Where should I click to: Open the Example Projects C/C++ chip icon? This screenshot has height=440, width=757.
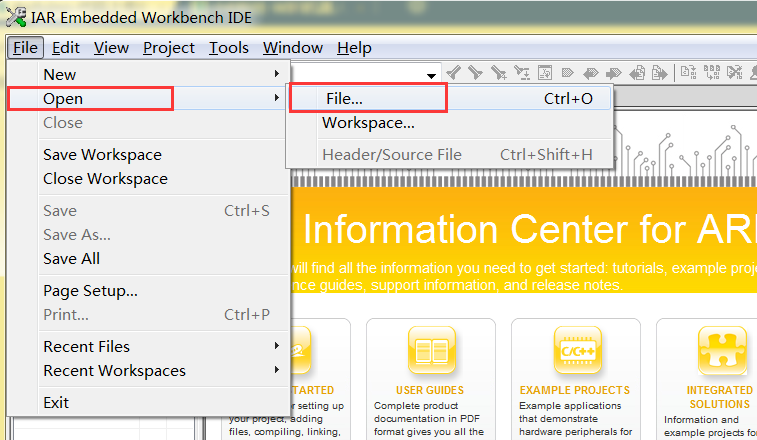pyautogui.click(x=577, y=350)
